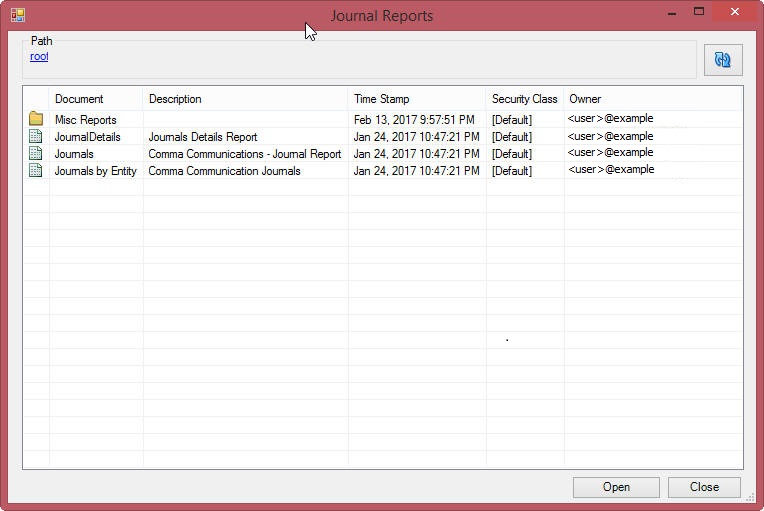Minimize the Journal Reports window

pos(672,13)
